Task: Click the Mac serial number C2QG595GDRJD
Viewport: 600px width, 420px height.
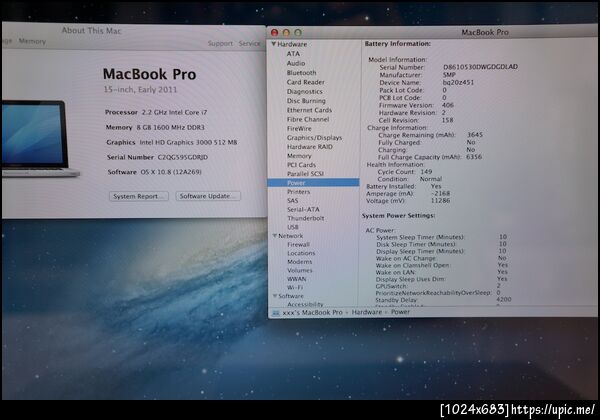Action: [x=183, y=157]
